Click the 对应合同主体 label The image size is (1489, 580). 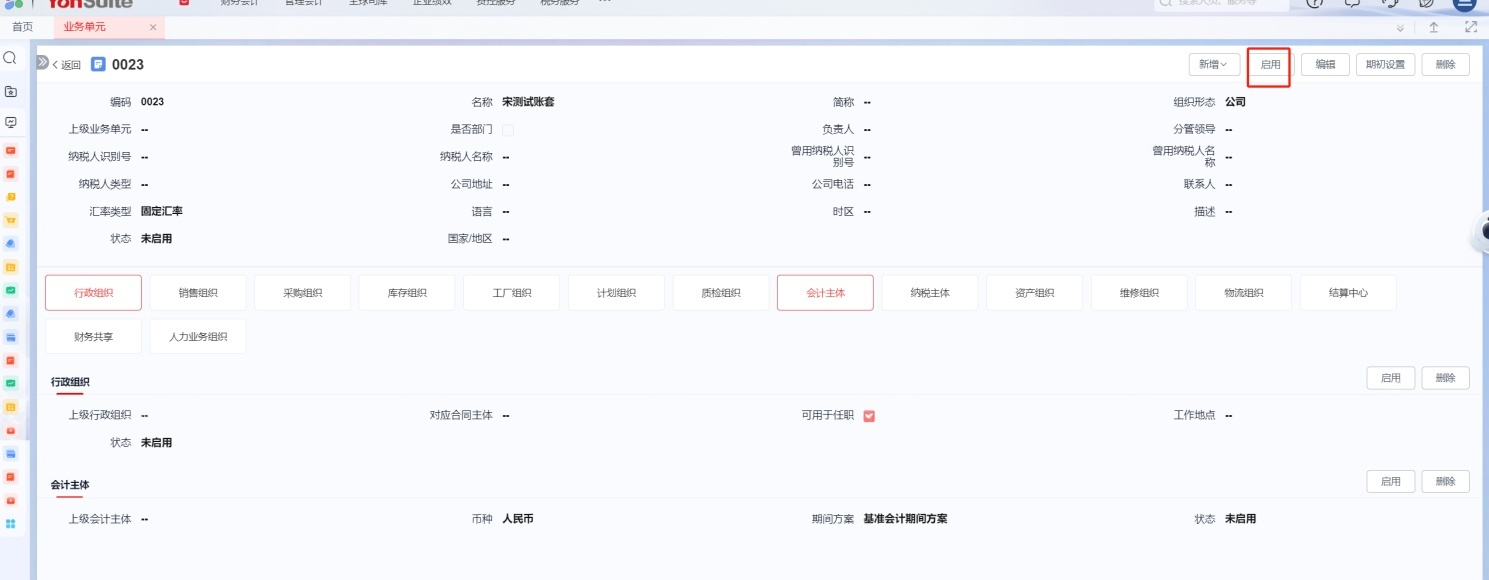tap(461, 415)
